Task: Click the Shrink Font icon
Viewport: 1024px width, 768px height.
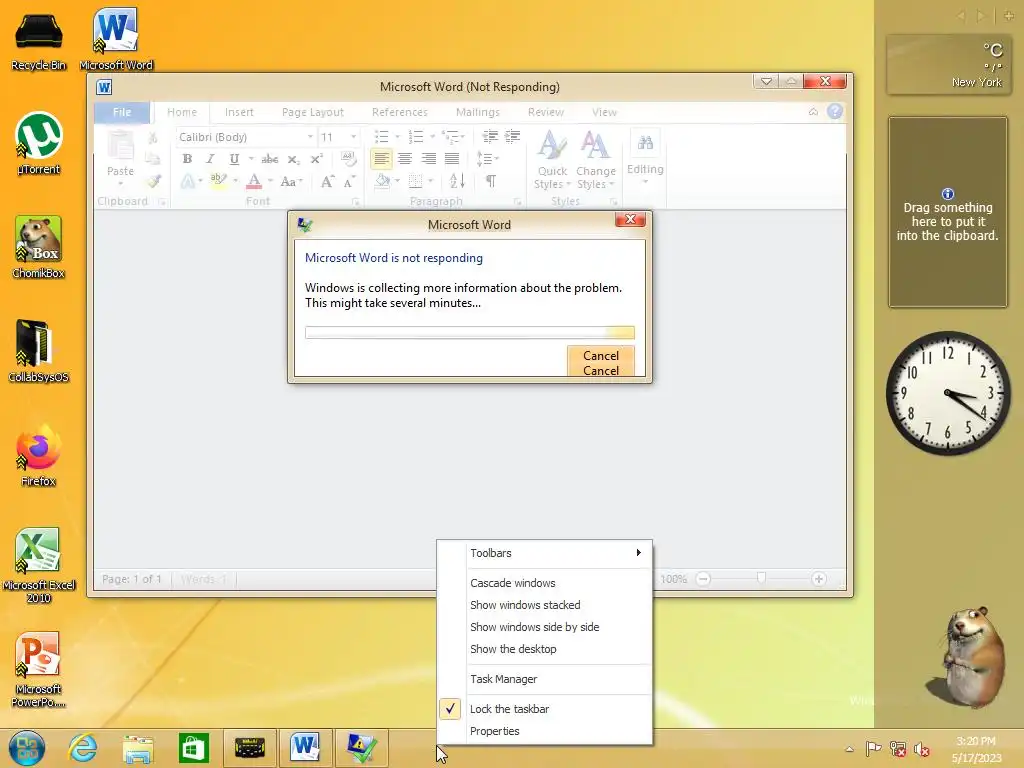Action: tap(349, 182)
